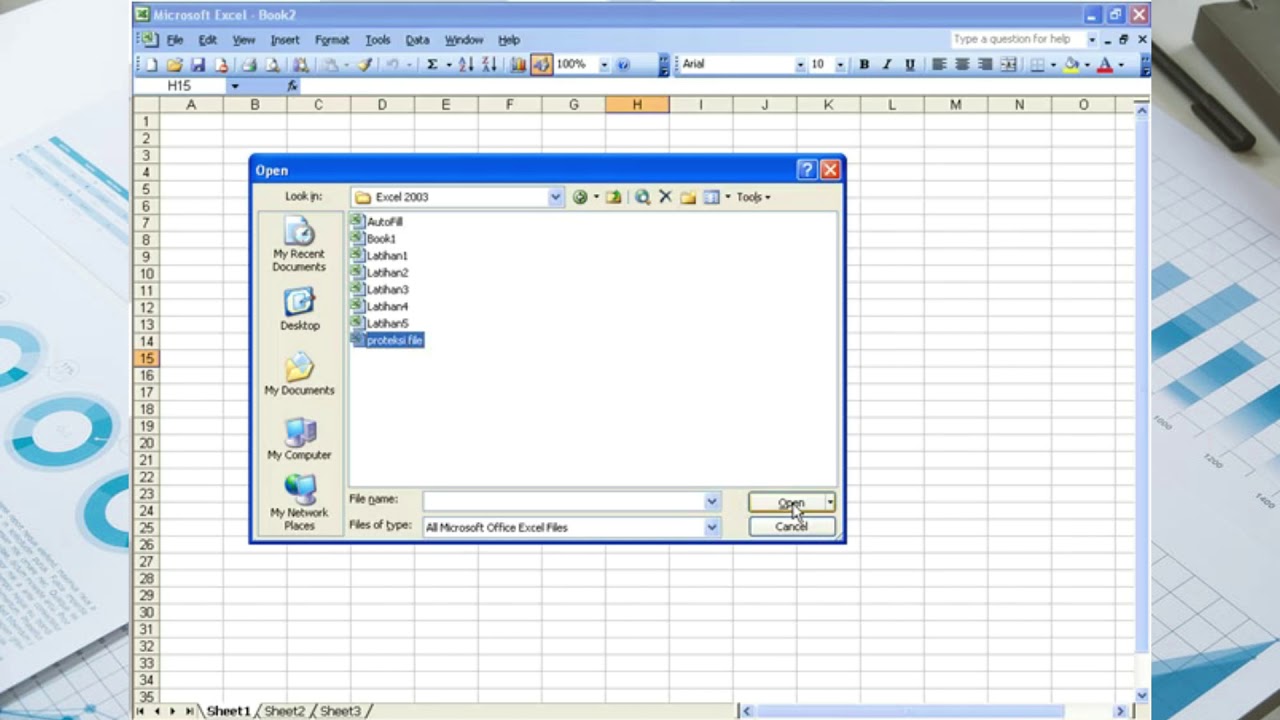Click the Print icon in toolbar
Image resolution: width=1280 pixels, height=720 pixels.
click(248, 64)
